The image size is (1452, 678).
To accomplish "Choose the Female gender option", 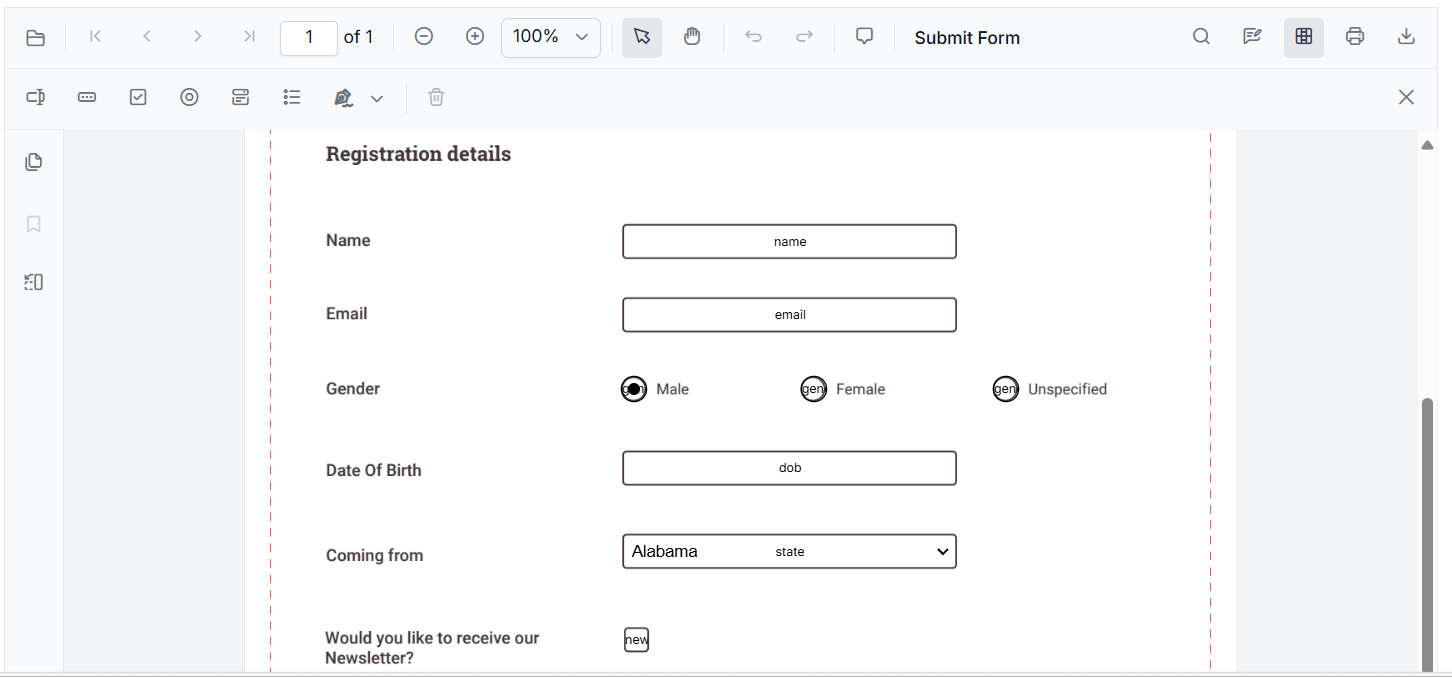I will pyautogui.click(x=813, y=389).
